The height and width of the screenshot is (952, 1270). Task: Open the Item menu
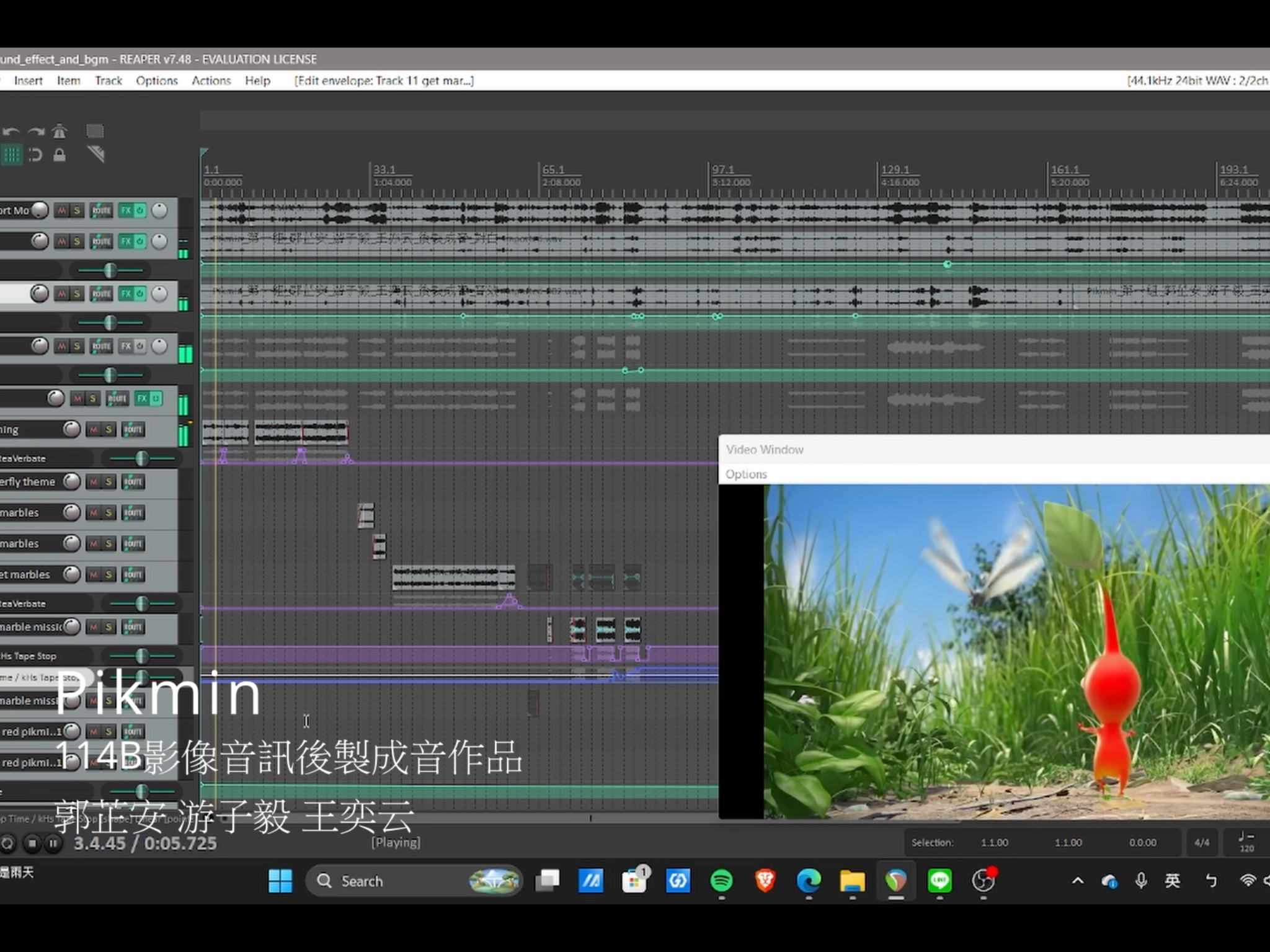point(69,81)
